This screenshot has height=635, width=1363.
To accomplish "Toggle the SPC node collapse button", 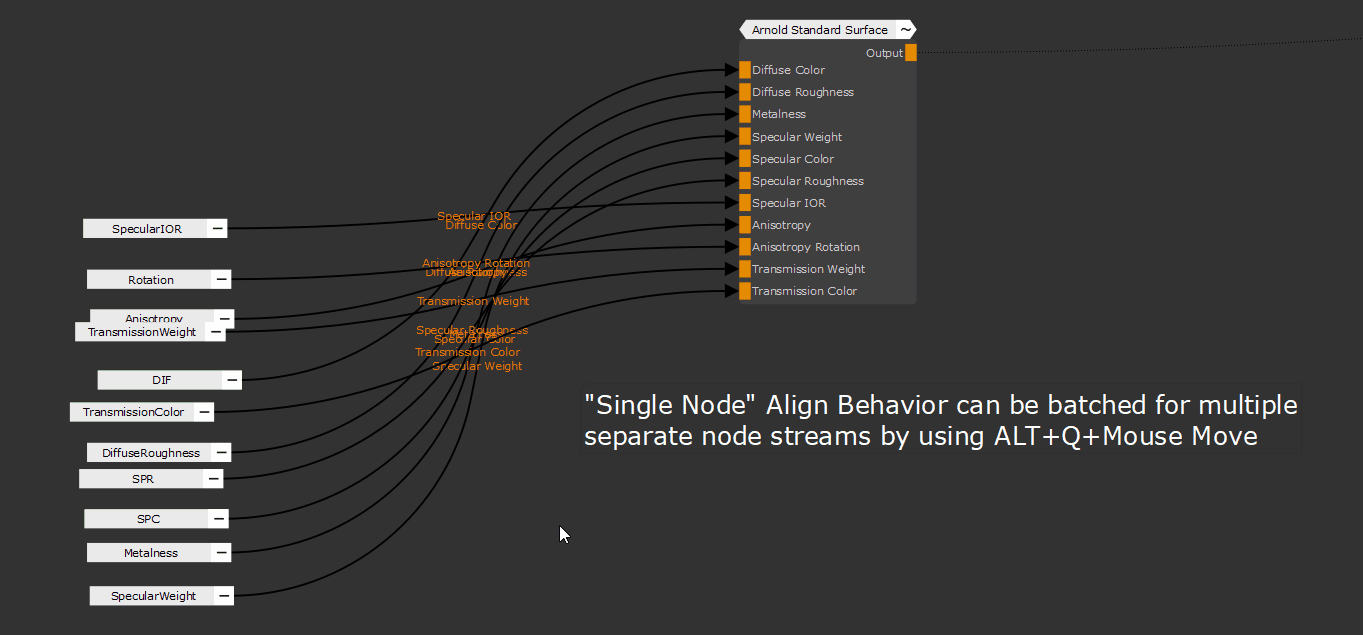I will [218, 519].
